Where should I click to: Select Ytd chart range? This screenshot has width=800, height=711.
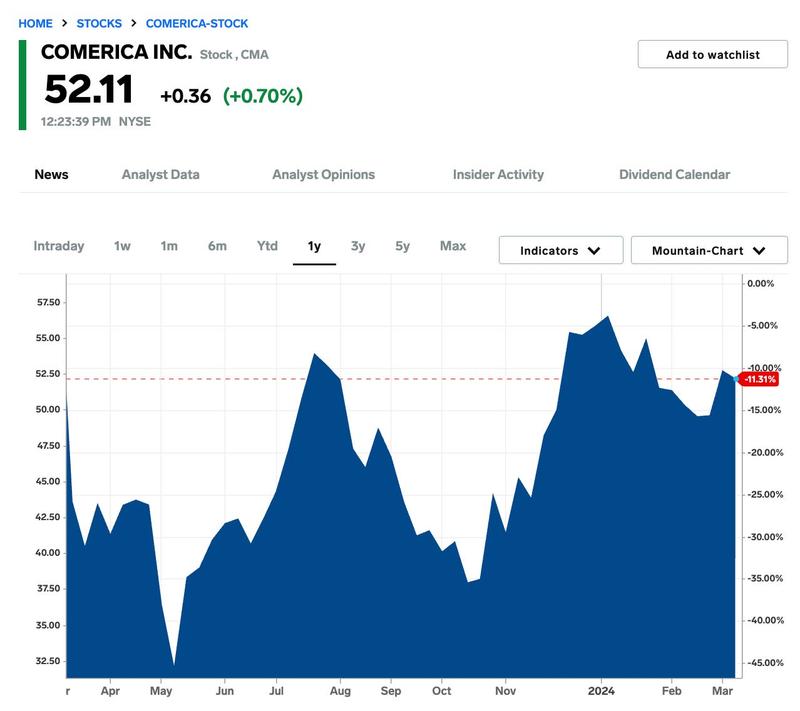(267, 246)
